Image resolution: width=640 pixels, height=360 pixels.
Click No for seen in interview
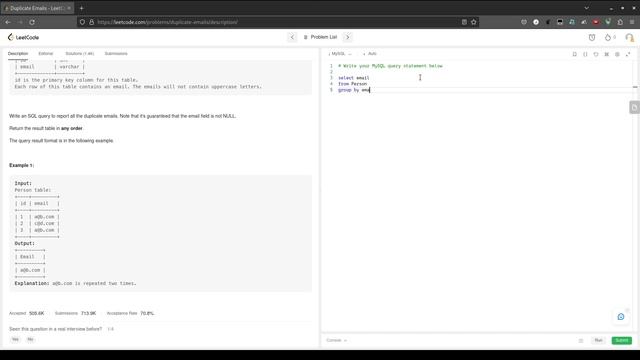click(30, 339)
